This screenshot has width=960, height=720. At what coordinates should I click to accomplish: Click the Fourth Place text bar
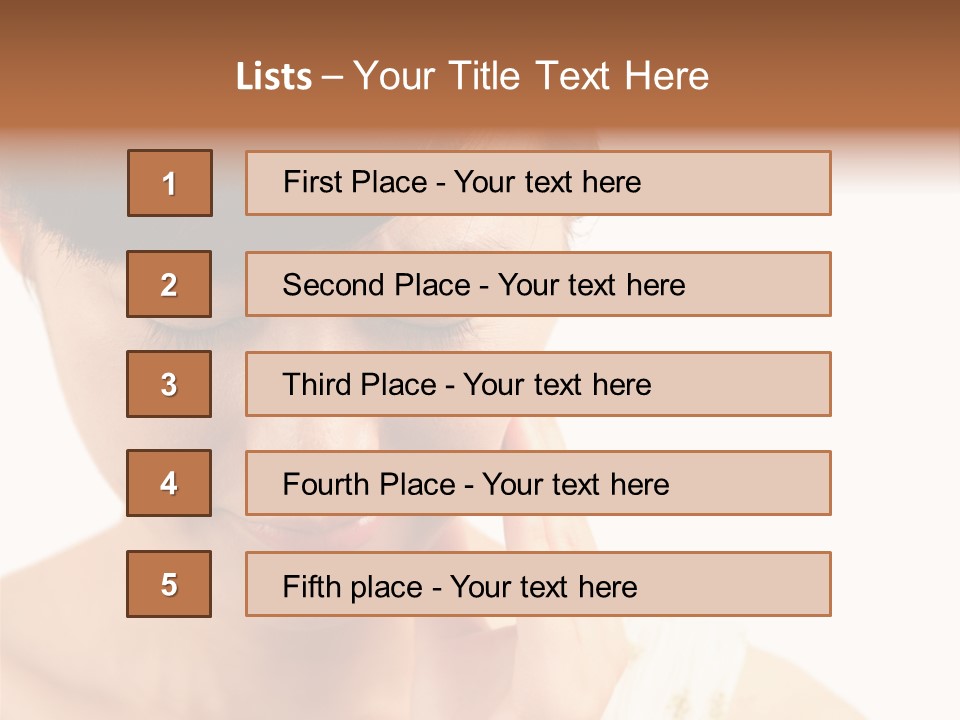(538, 483)
